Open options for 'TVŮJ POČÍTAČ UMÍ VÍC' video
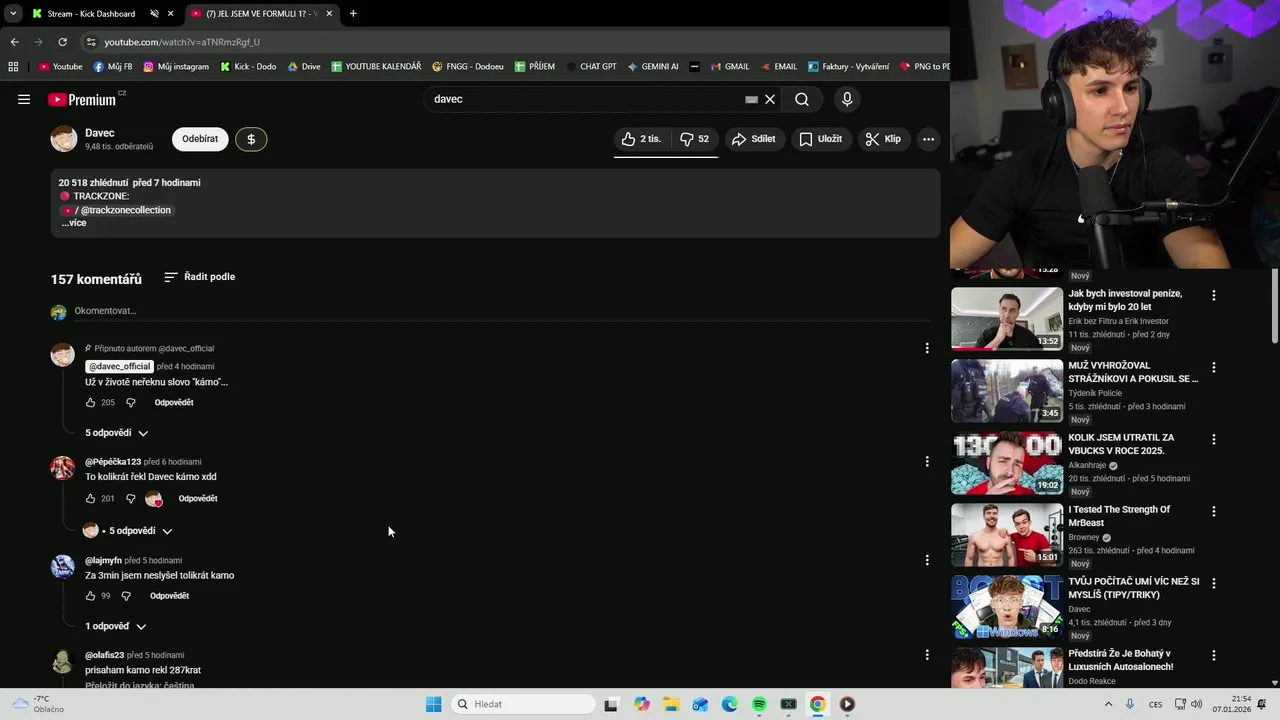The width and height of the screenshot is (1280, 720). pyautogui.click(x=1214, y=583)
